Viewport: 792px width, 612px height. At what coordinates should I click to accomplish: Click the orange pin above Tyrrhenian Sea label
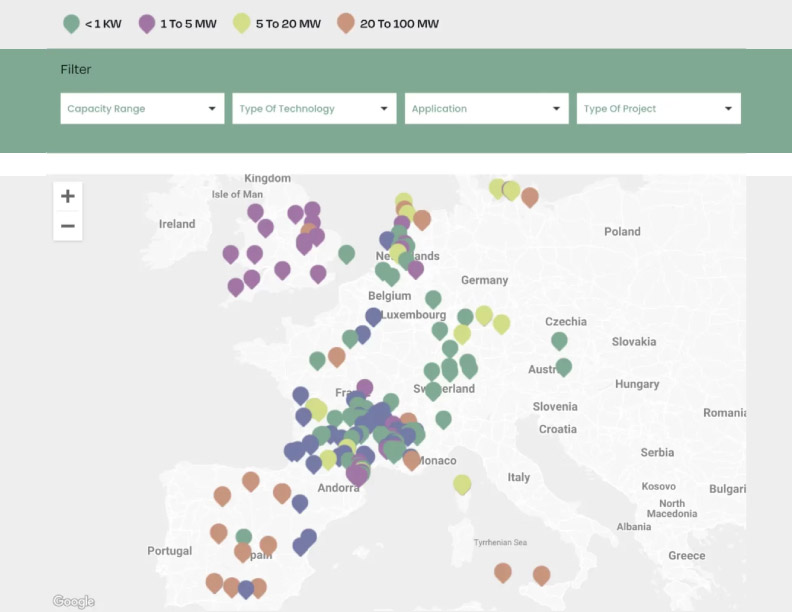[x=503, y=572]
